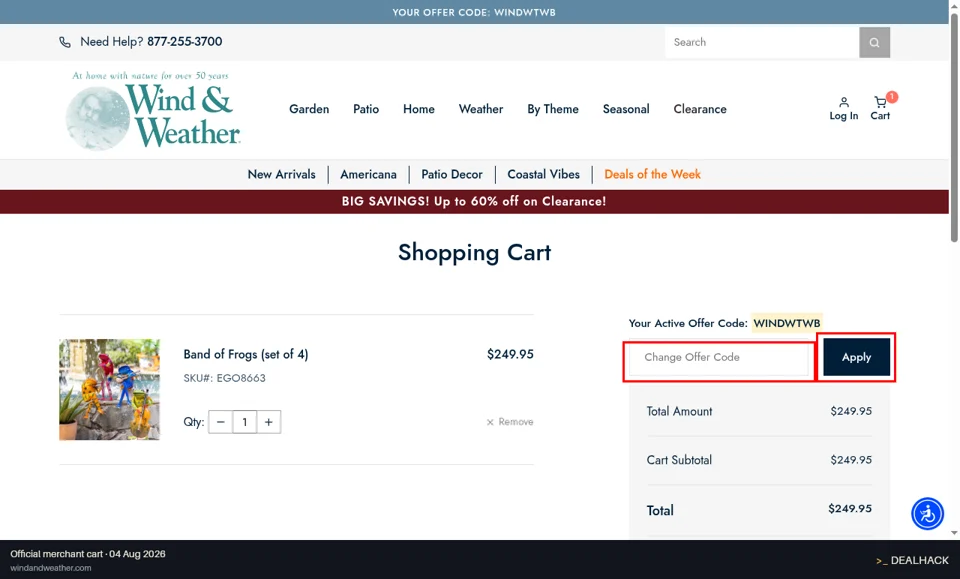The width and height of the screenshot is (960, 579).
Task: Click the Total Amount row label
Action: [679, 411]
